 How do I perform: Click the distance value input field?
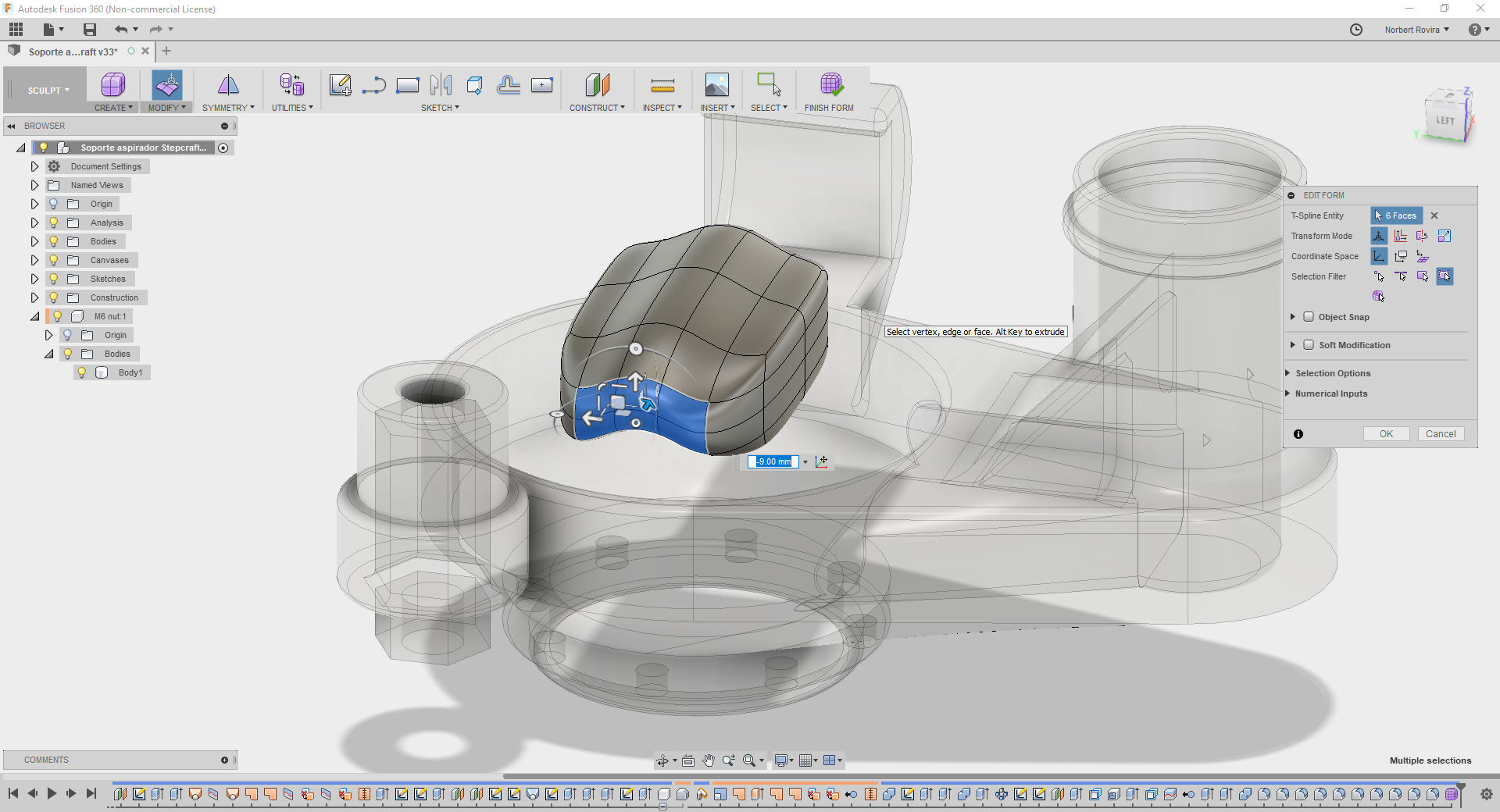coord(773,461)
